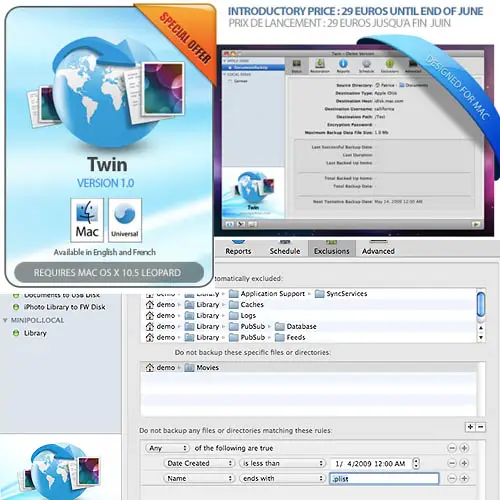500x500 pixels.
Task: Select the PubSub Database row
Action: pos(309,326)
